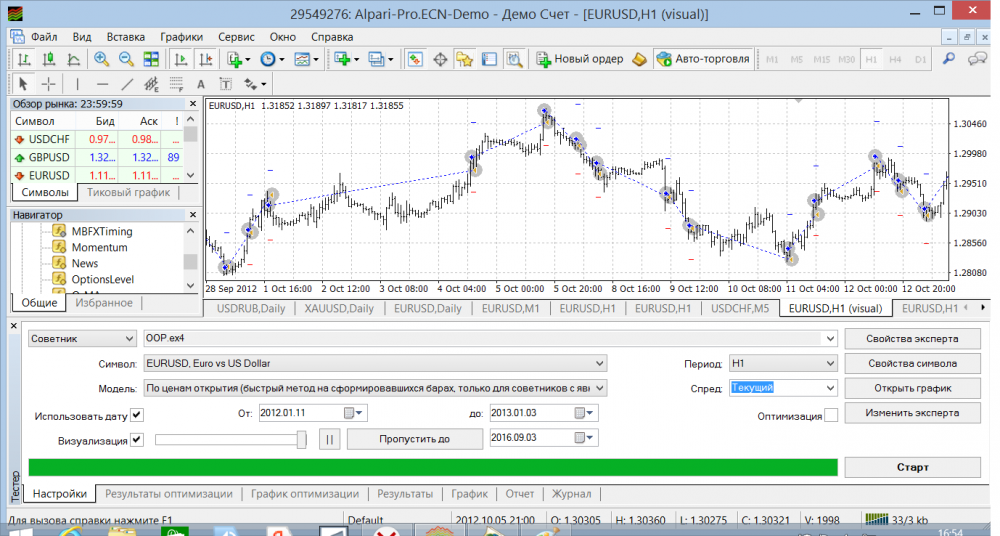Switch chart to line chart mode

click(x=74, y=59)
